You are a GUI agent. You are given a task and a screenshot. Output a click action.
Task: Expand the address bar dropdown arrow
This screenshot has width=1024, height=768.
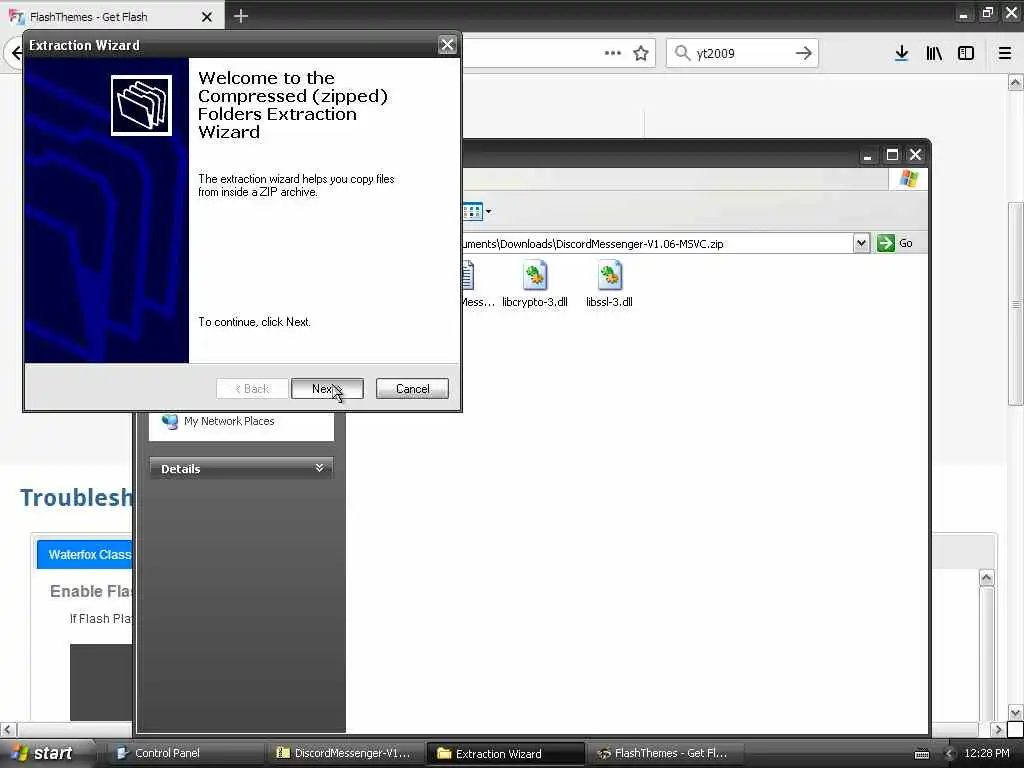point(861,243)
